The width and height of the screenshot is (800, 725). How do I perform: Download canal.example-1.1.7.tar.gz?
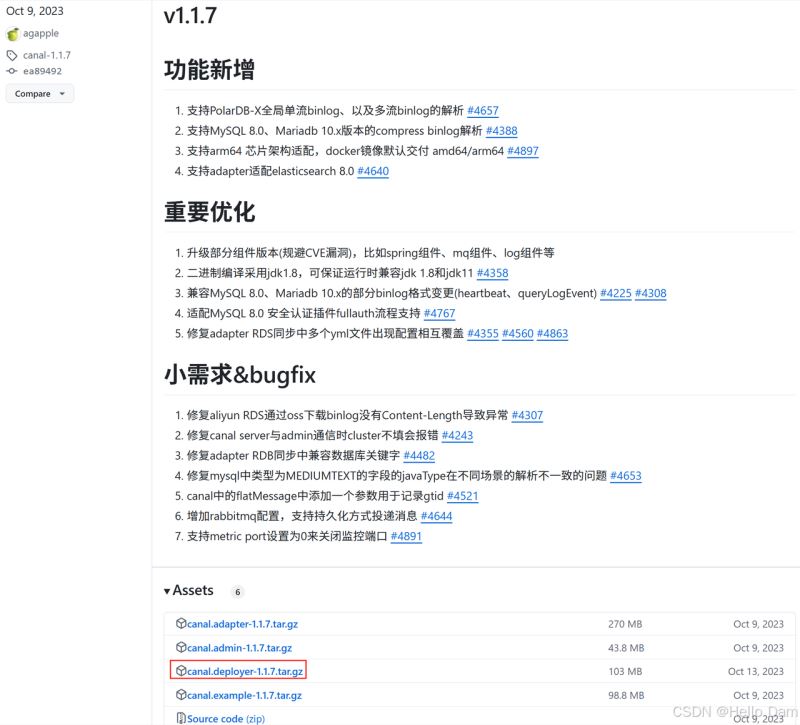pos(244,695)
